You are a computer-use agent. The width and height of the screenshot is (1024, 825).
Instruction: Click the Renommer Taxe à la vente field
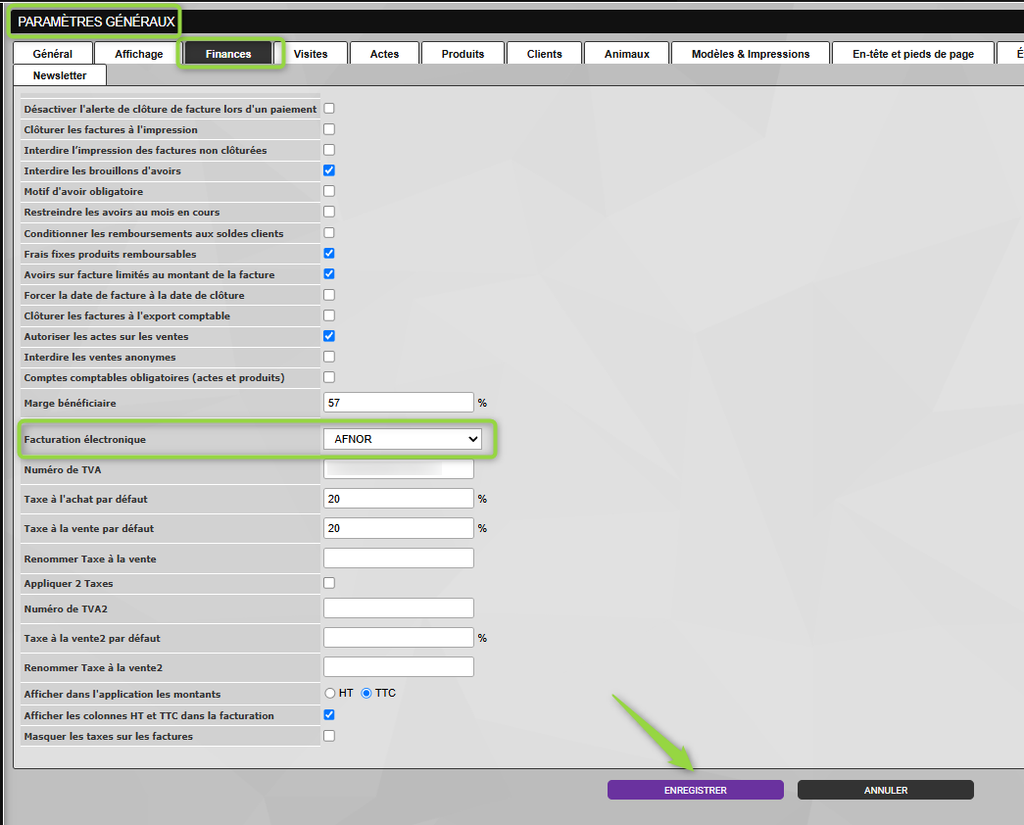[398, 558]
